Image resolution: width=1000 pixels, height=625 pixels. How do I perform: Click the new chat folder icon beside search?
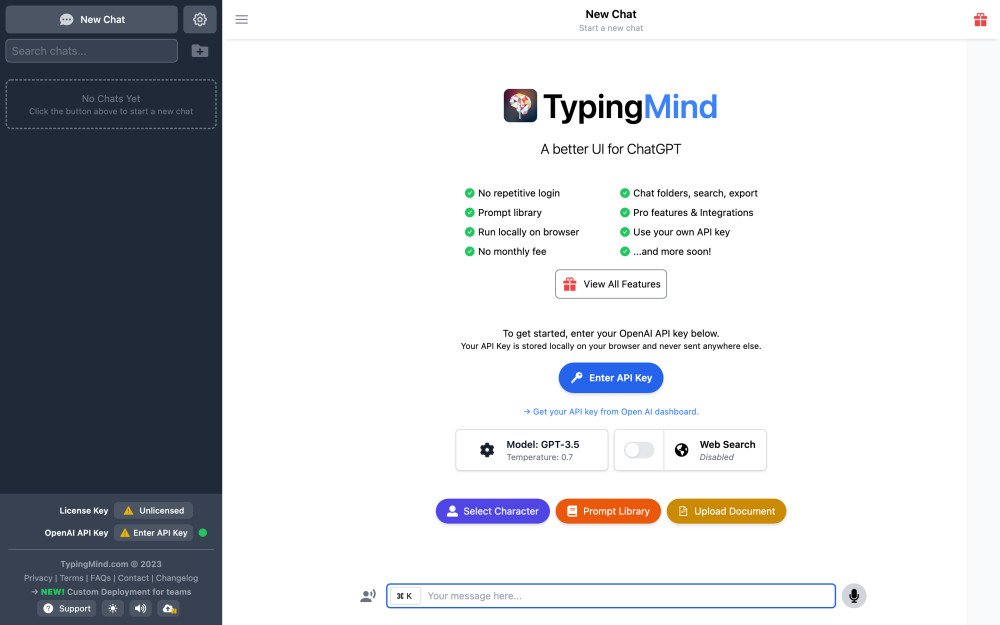[200, 50]
